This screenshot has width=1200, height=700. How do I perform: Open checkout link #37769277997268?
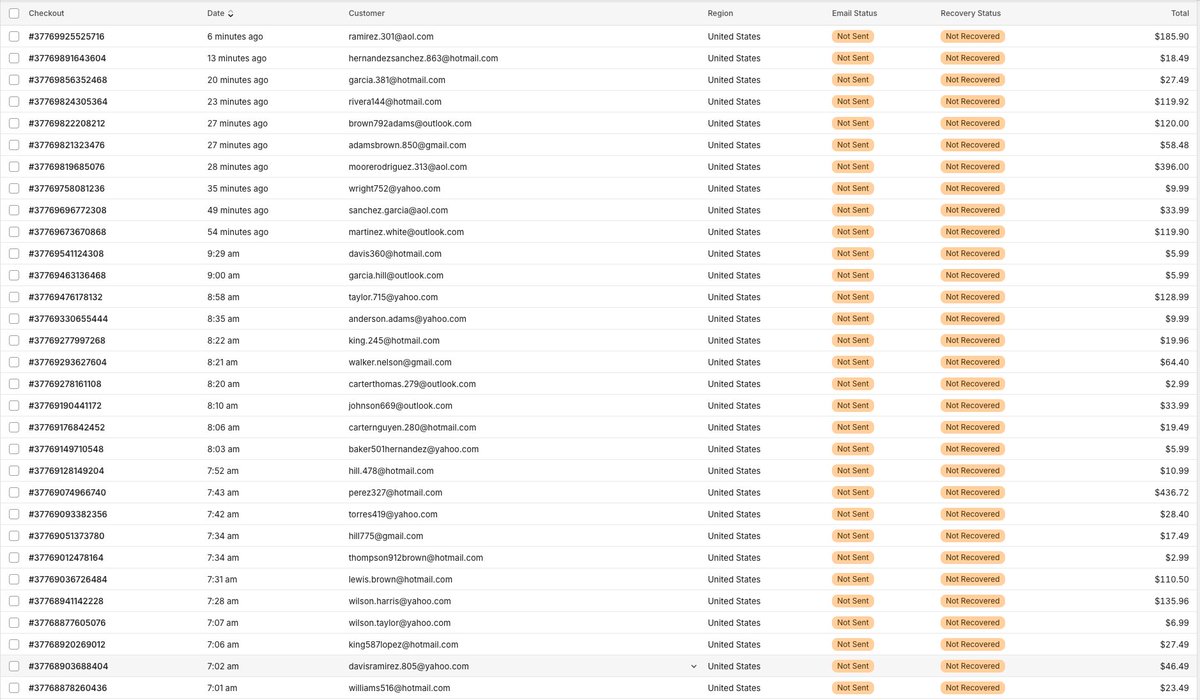[67, 340]
